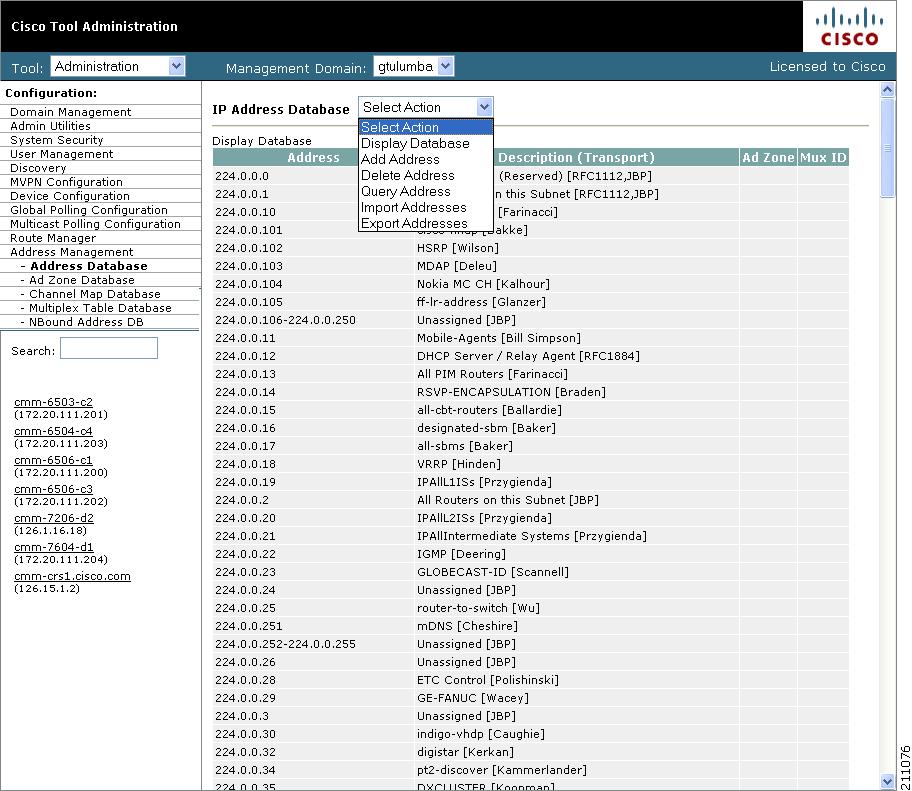912x791 pixels.
Task: Focus the Search input field
Action: [x=109, y=348]
